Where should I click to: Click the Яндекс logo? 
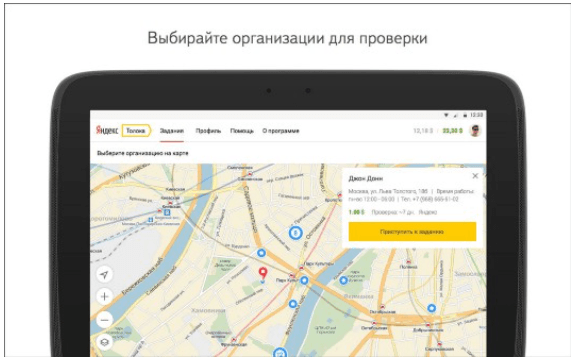pyautogui.click(x=107, y=130)
